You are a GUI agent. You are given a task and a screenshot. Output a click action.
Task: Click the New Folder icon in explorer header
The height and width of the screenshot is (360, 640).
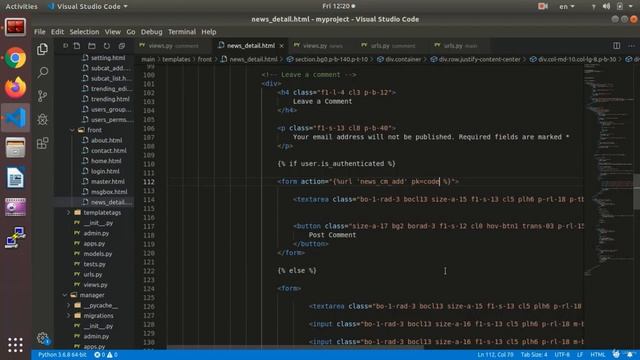92,46
